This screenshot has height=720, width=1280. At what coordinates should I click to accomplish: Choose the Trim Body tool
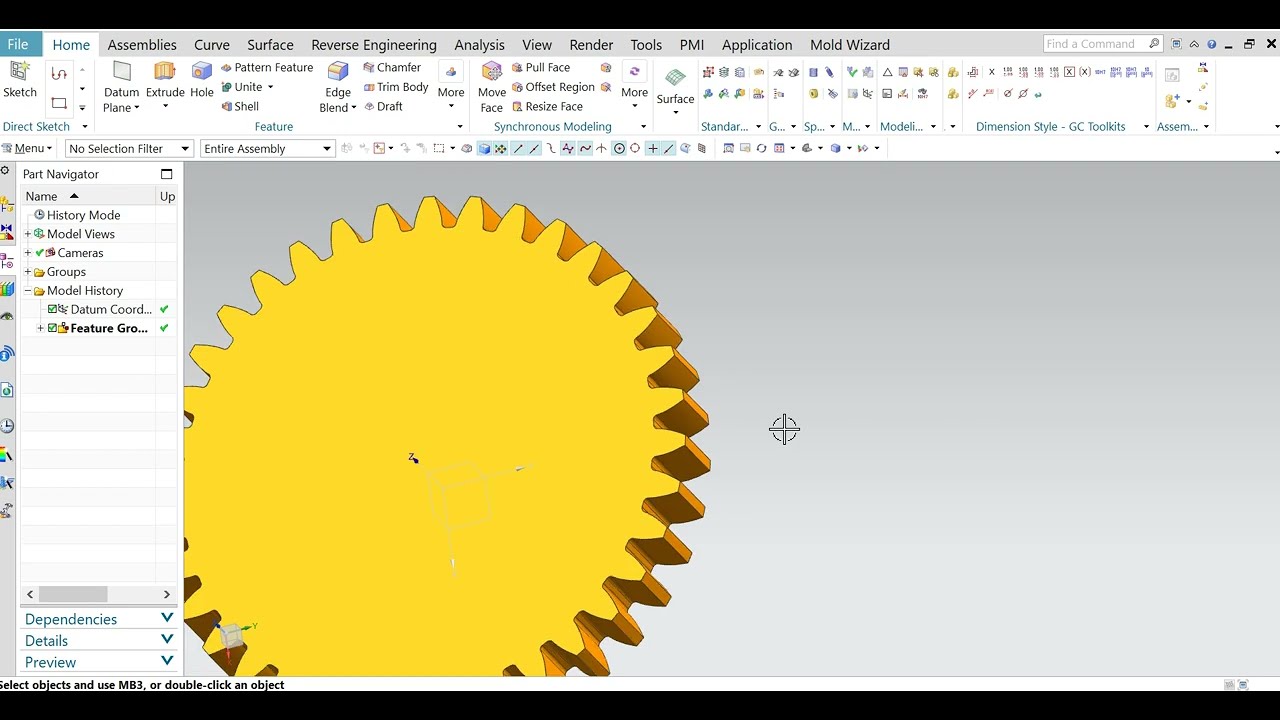[x=396, y=87]
